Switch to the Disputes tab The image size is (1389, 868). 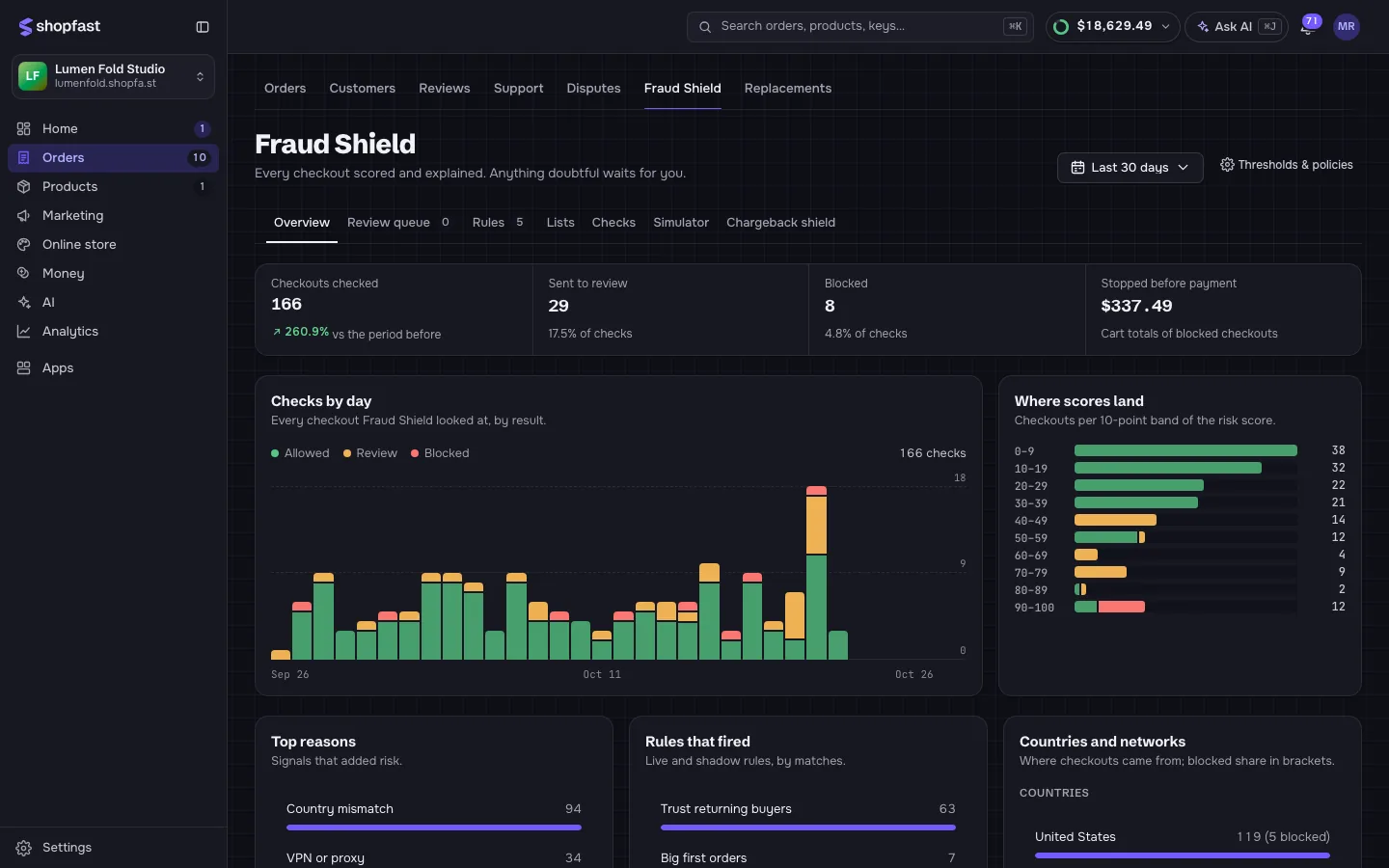coord(593,88)
